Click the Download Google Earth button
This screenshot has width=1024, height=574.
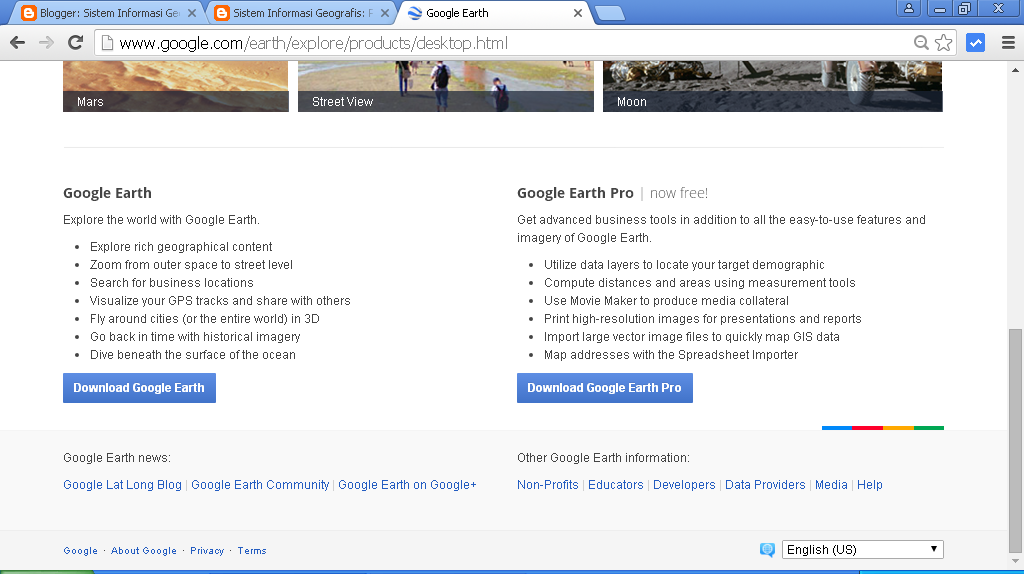(x=139, y=388)
